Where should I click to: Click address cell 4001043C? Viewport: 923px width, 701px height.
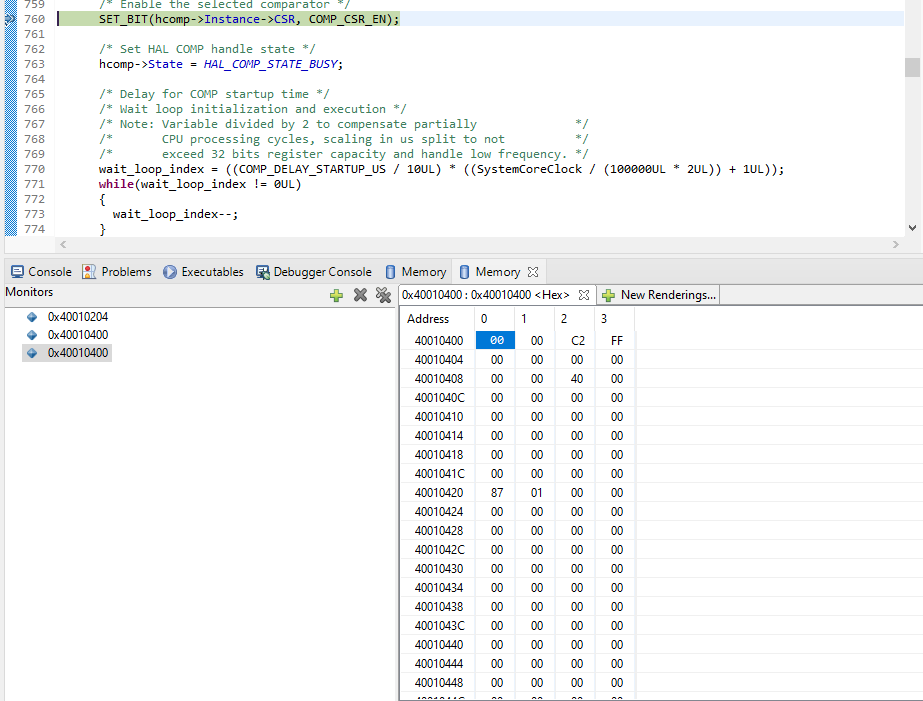[x=439, y=626]
